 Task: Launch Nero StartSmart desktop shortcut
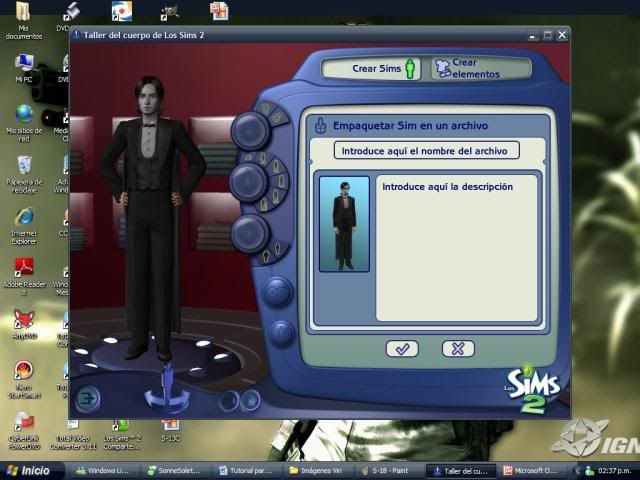tap(24, 380)
